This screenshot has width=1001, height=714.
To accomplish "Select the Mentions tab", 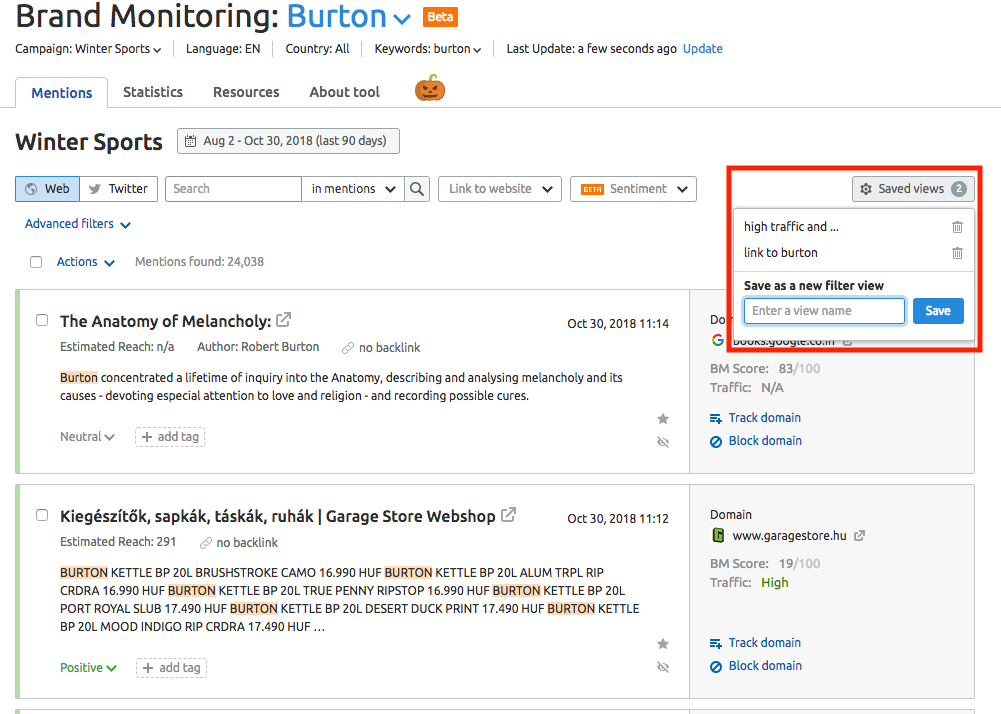I will coord(62,93).
